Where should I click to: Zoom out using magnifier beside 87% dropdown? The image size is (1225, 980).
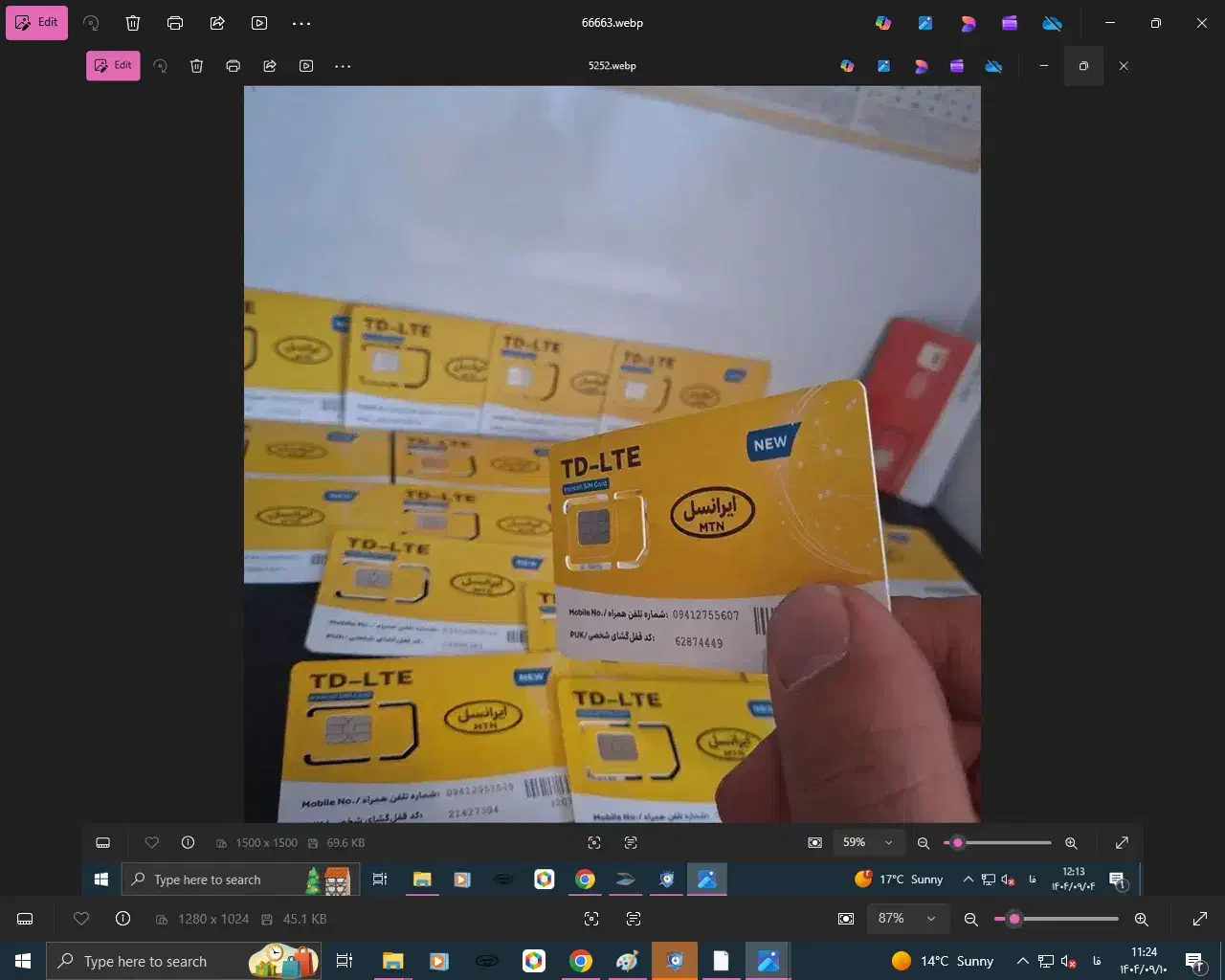point(970,919)
